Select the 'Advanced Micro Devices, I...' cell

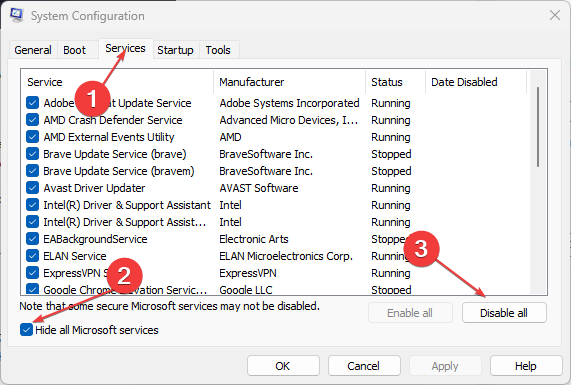tap(289, 120)
